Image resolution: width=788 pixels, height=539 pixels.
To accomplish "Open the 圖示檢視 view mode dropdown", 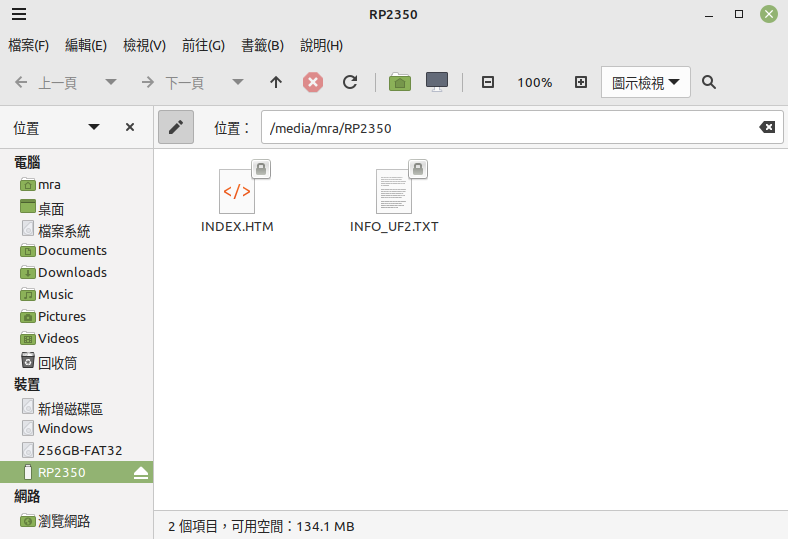I will [x=645, y=82].
